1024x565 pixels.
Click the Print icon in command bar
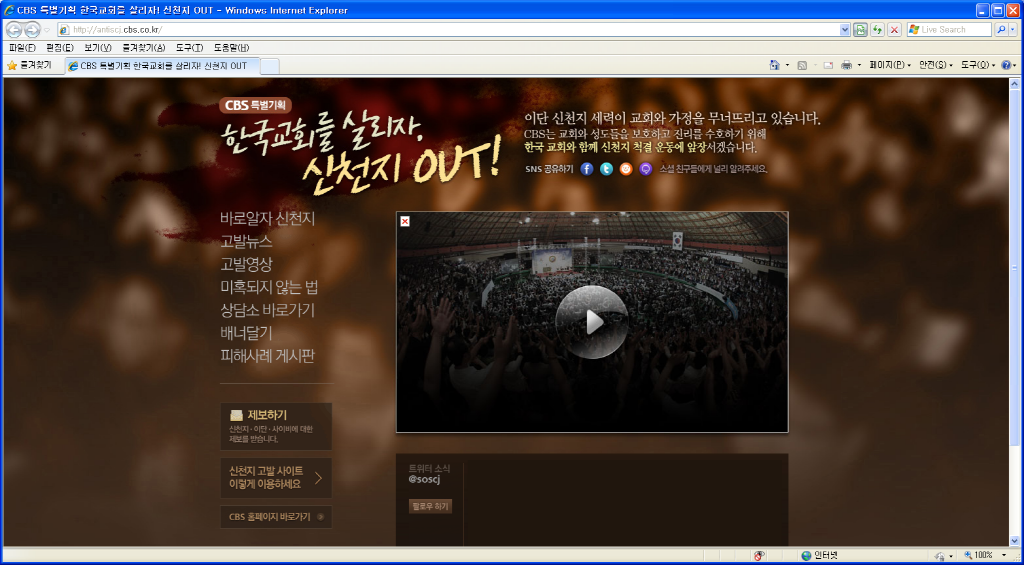coord(846,65)
